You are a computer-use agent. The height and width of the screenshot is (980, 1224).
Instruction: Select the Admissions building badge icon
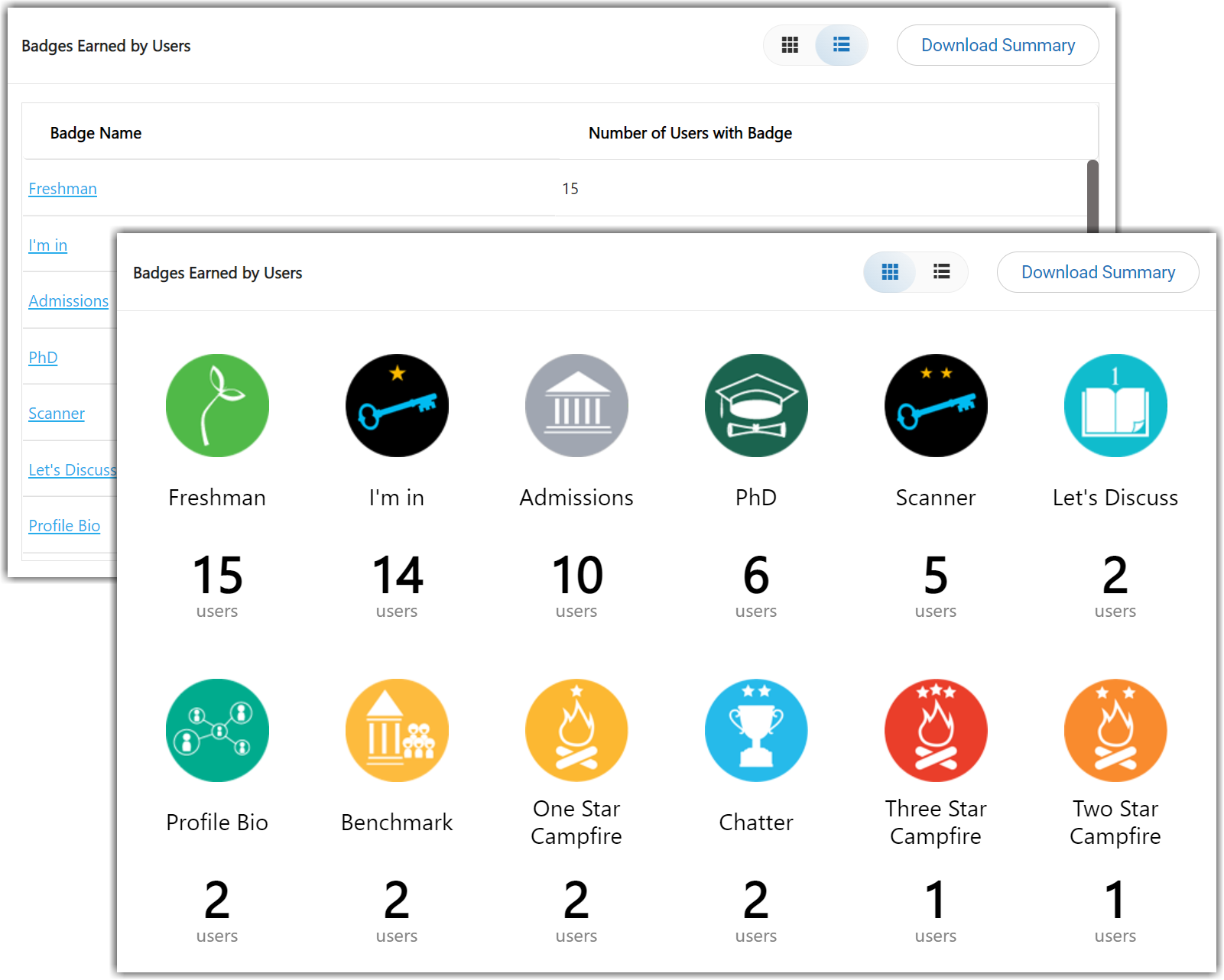pos(576,405)
